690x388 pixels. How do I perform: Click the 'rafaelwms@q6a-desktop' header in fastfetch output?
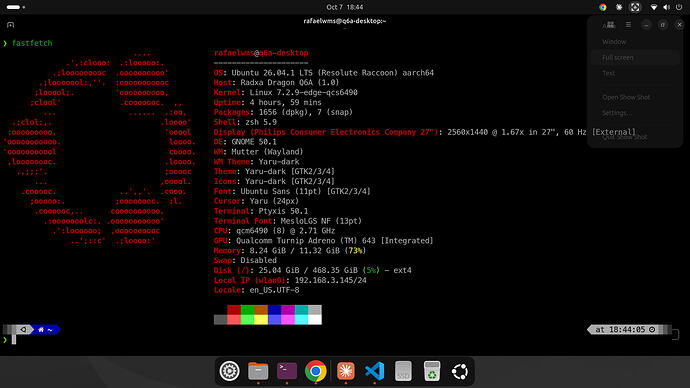(261, 53)
